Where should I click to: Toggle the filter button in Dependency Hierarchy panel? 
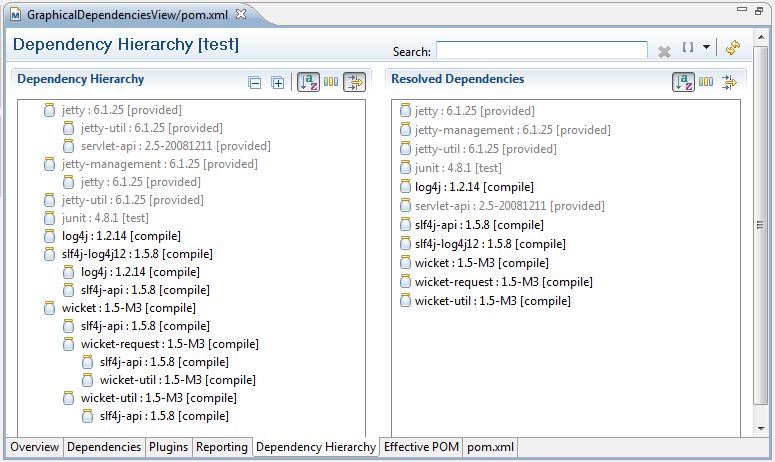tap(354, 82)
